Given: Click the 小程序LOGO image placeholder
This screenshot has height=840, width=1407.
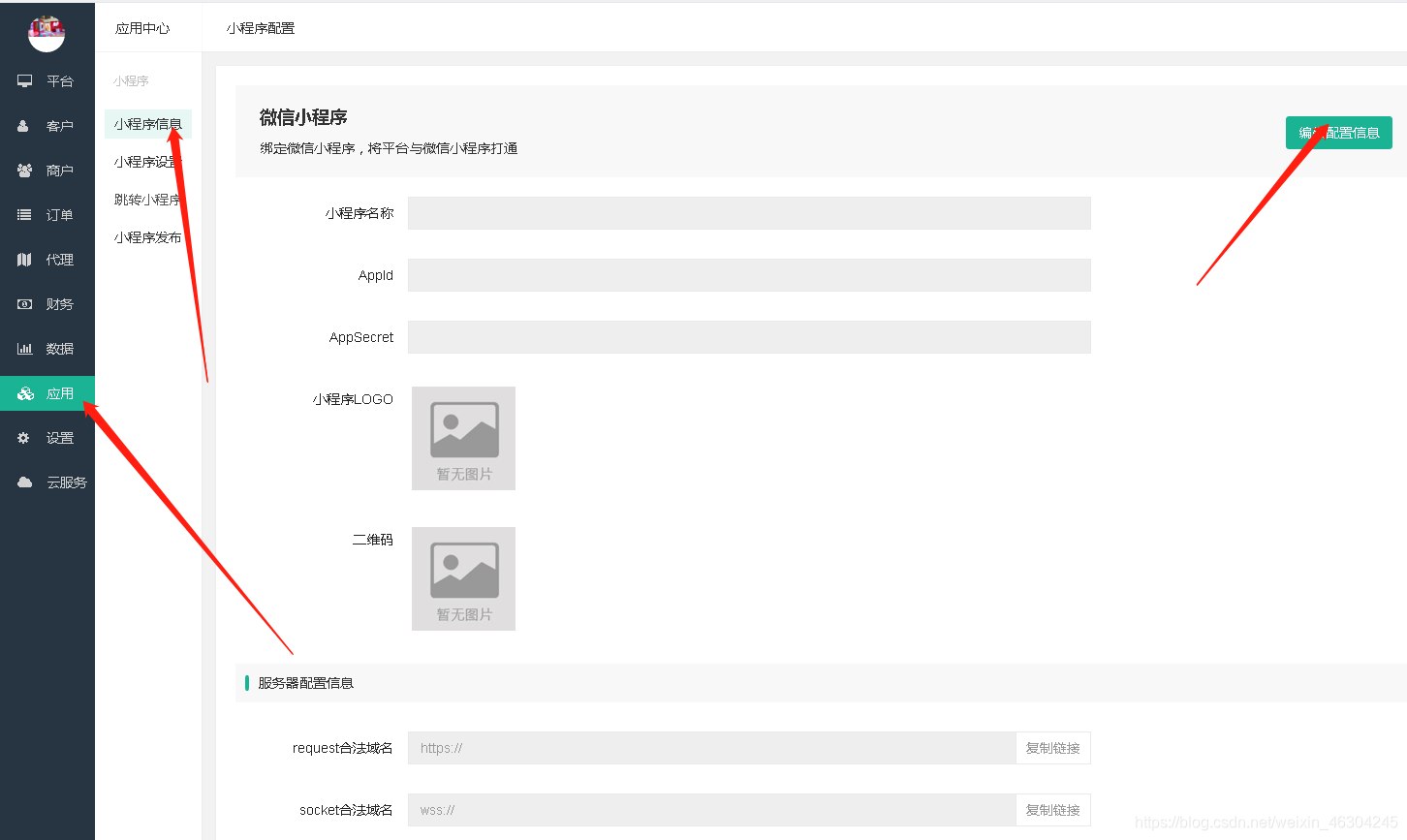Looking at the screenshot, I should 463,438.
